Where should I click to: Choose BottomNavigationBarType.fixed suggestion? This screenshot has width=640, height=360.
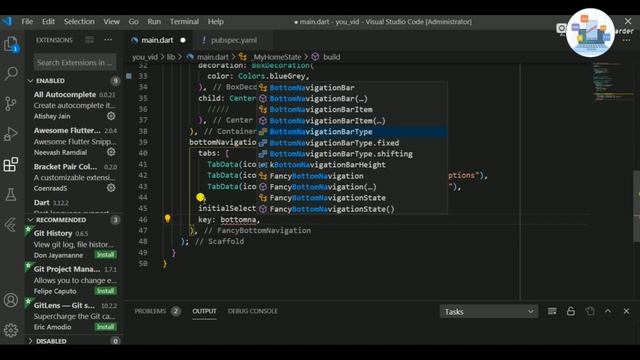click(352, 142)
